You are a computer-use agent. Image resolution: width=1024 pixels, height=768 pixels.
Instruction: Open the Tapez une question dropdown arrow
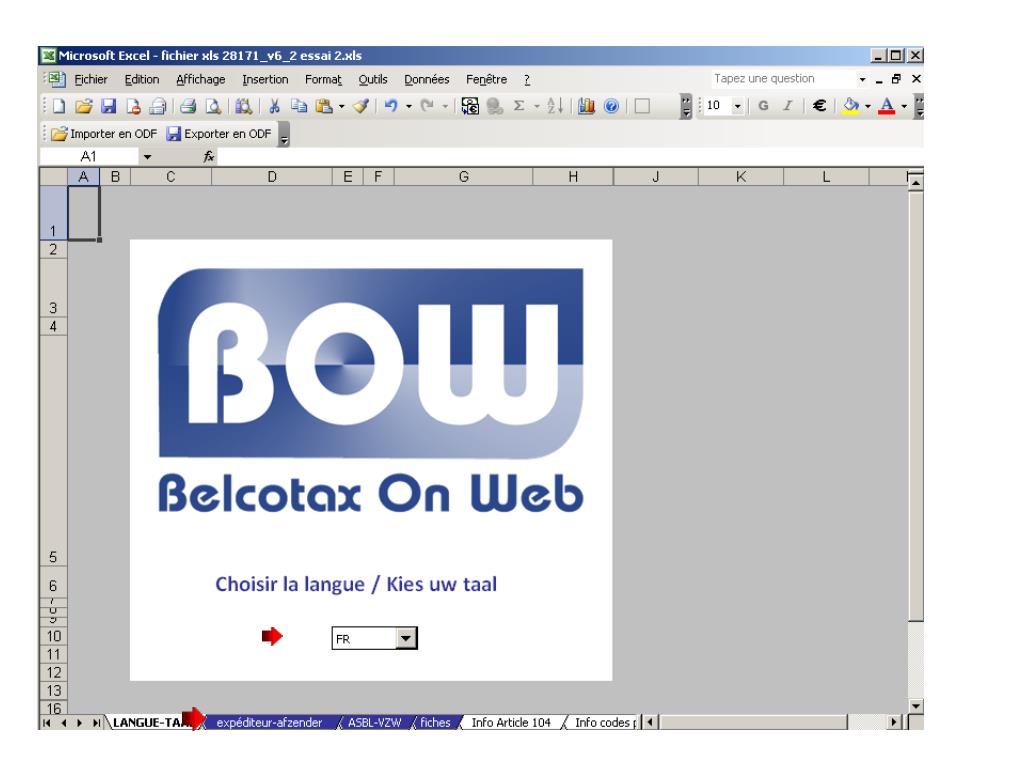click(x=863, y=80)
